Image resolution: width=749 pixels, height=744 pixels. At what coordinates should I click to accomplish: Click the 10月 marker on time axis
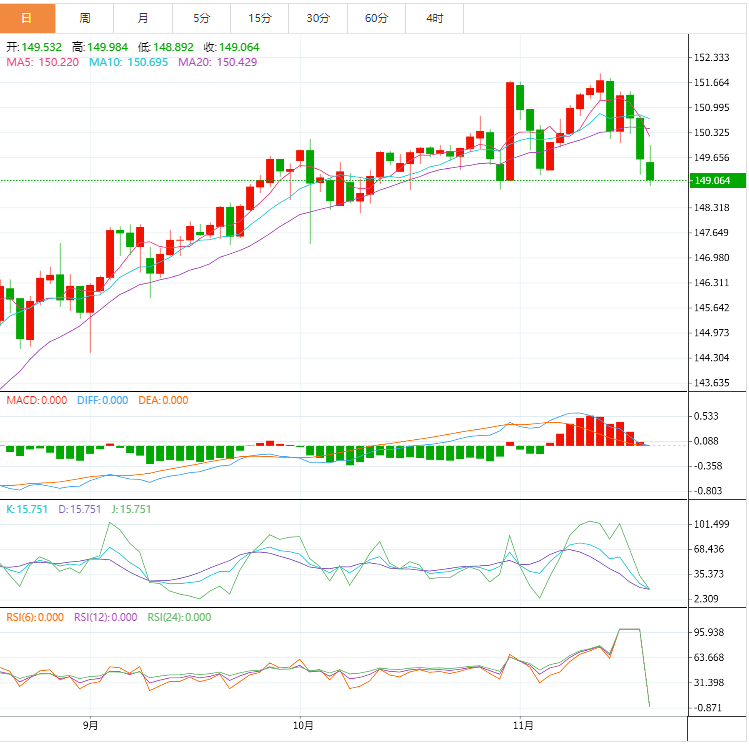[x=305, y=725]
